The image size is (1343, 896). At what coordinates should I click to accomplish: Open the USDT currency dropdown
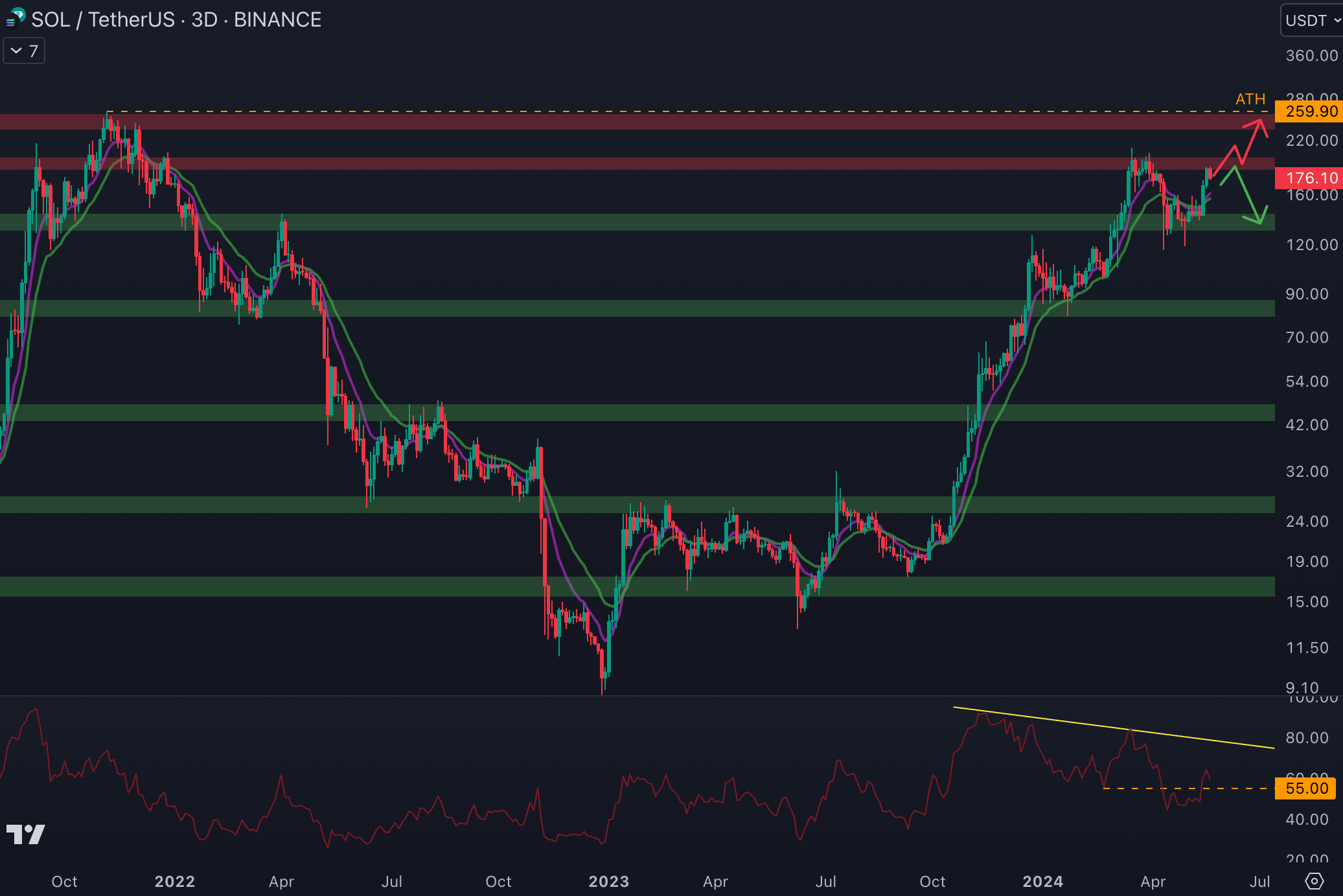point(1311,20)
